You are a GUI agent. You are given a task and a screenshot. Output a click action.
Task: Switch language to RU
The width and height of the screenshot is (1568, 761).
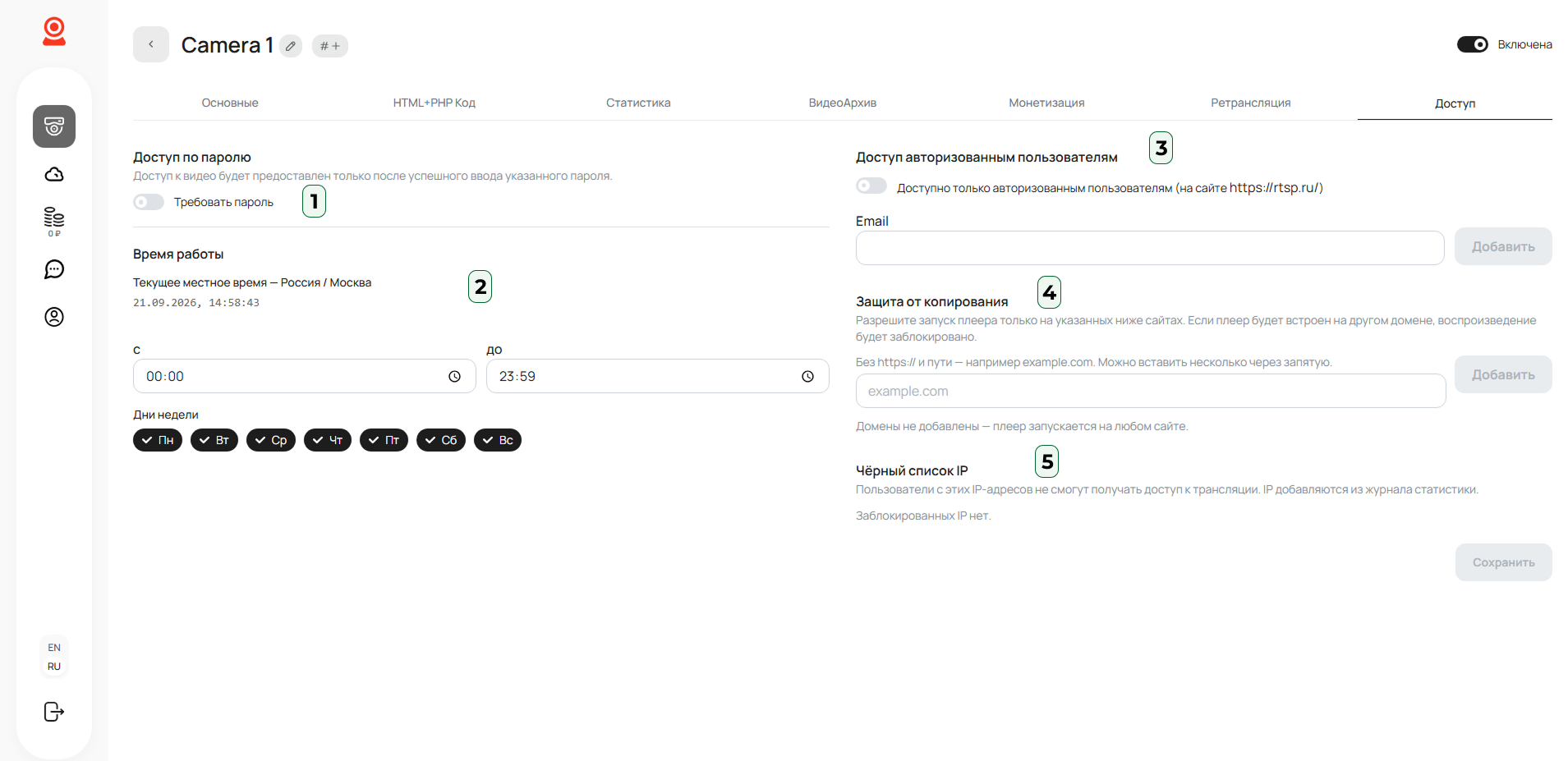(x=54, y=667)
